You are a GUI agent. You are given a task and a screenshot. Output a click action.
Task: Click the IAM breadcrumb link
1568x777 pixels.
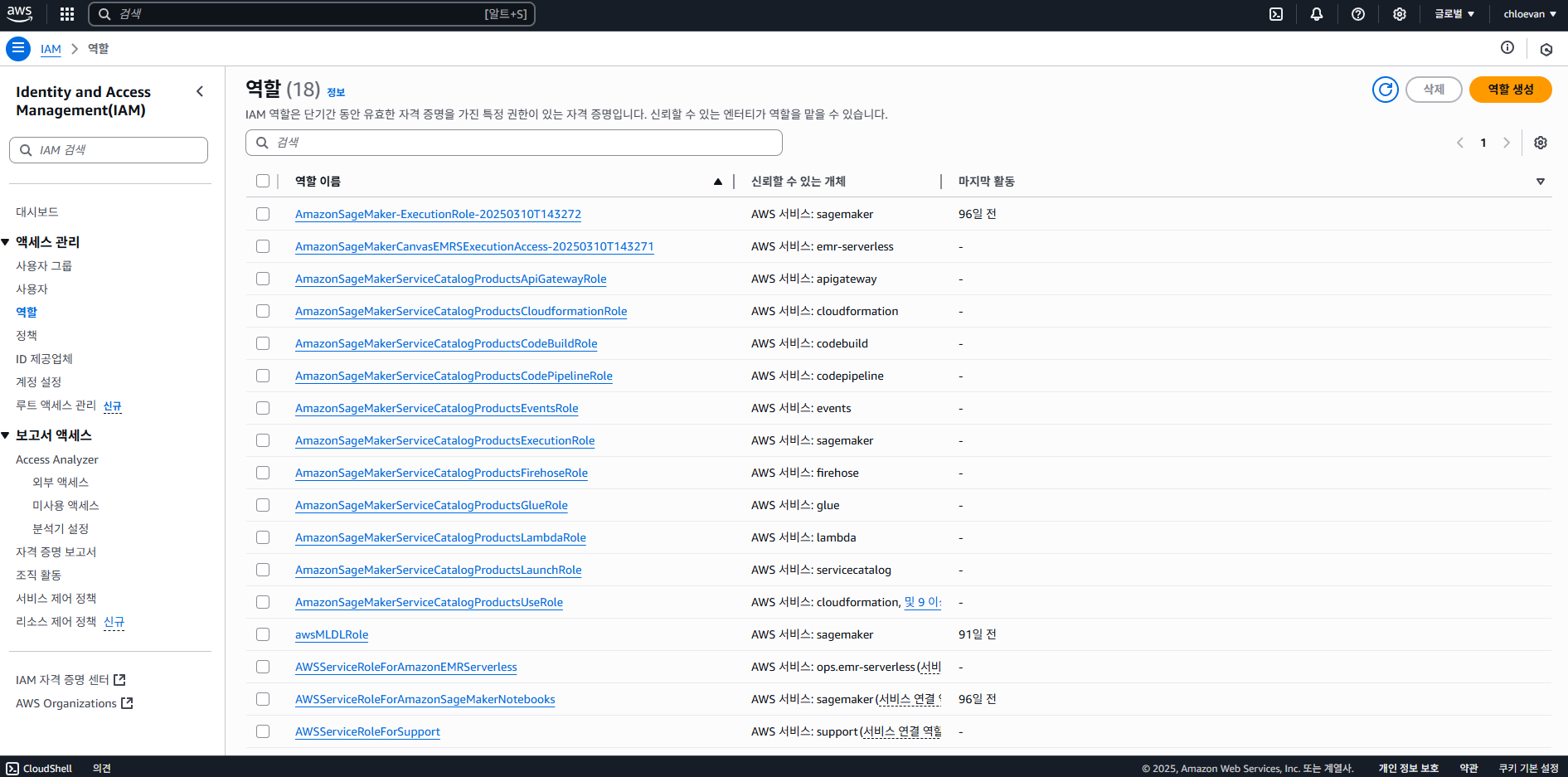pyautogui.click(x=51, y=49)
